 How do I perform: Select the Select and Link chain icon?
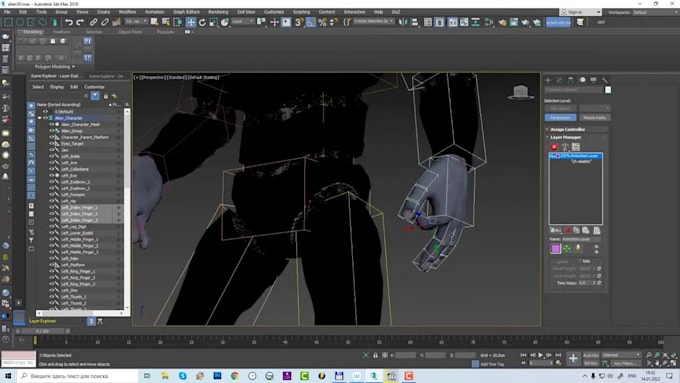tap(93, 22)
